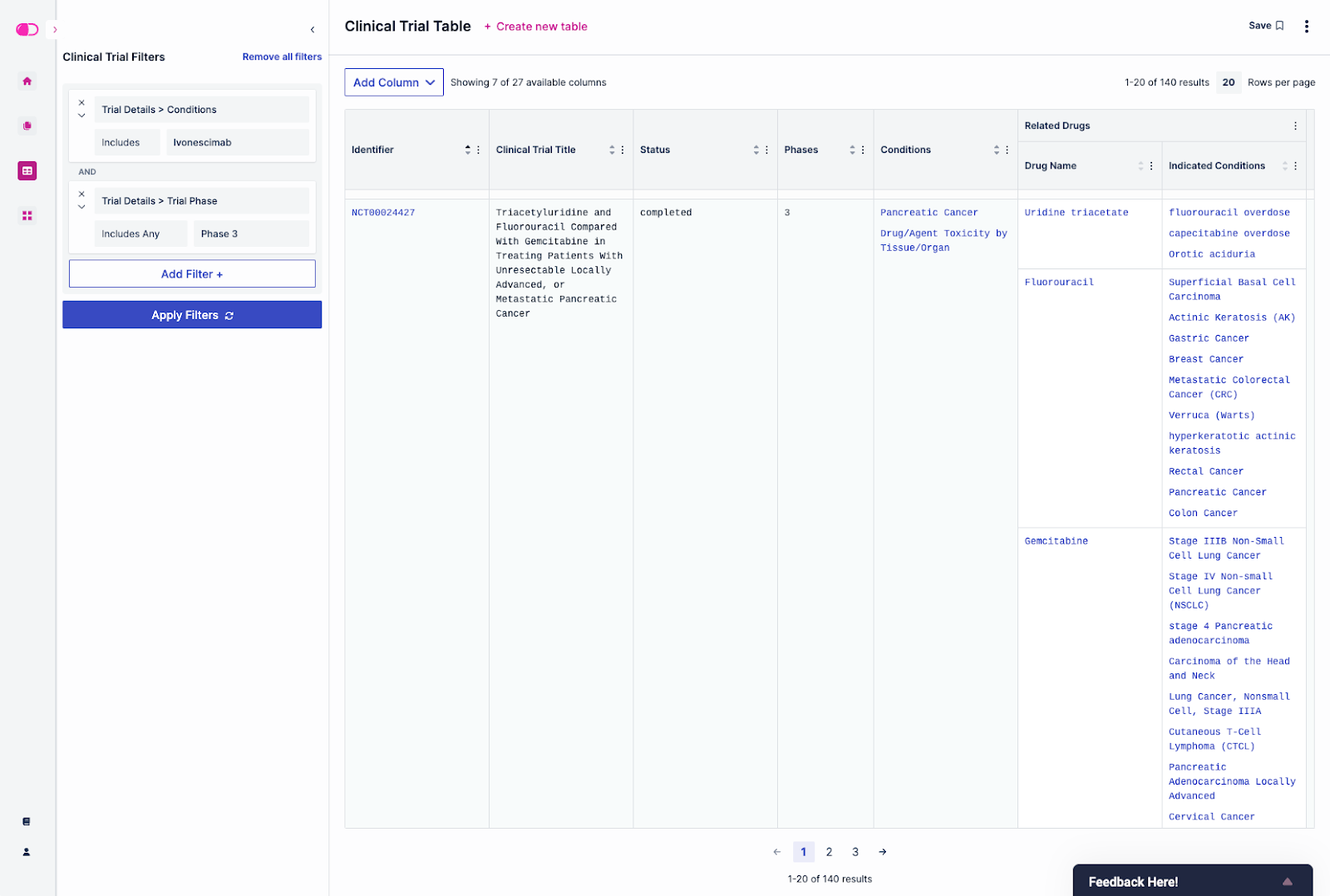The height and width of the screenshot is (896, 1330).
Task: Open the grid dashboard sidebar icon
Action: 27,216
